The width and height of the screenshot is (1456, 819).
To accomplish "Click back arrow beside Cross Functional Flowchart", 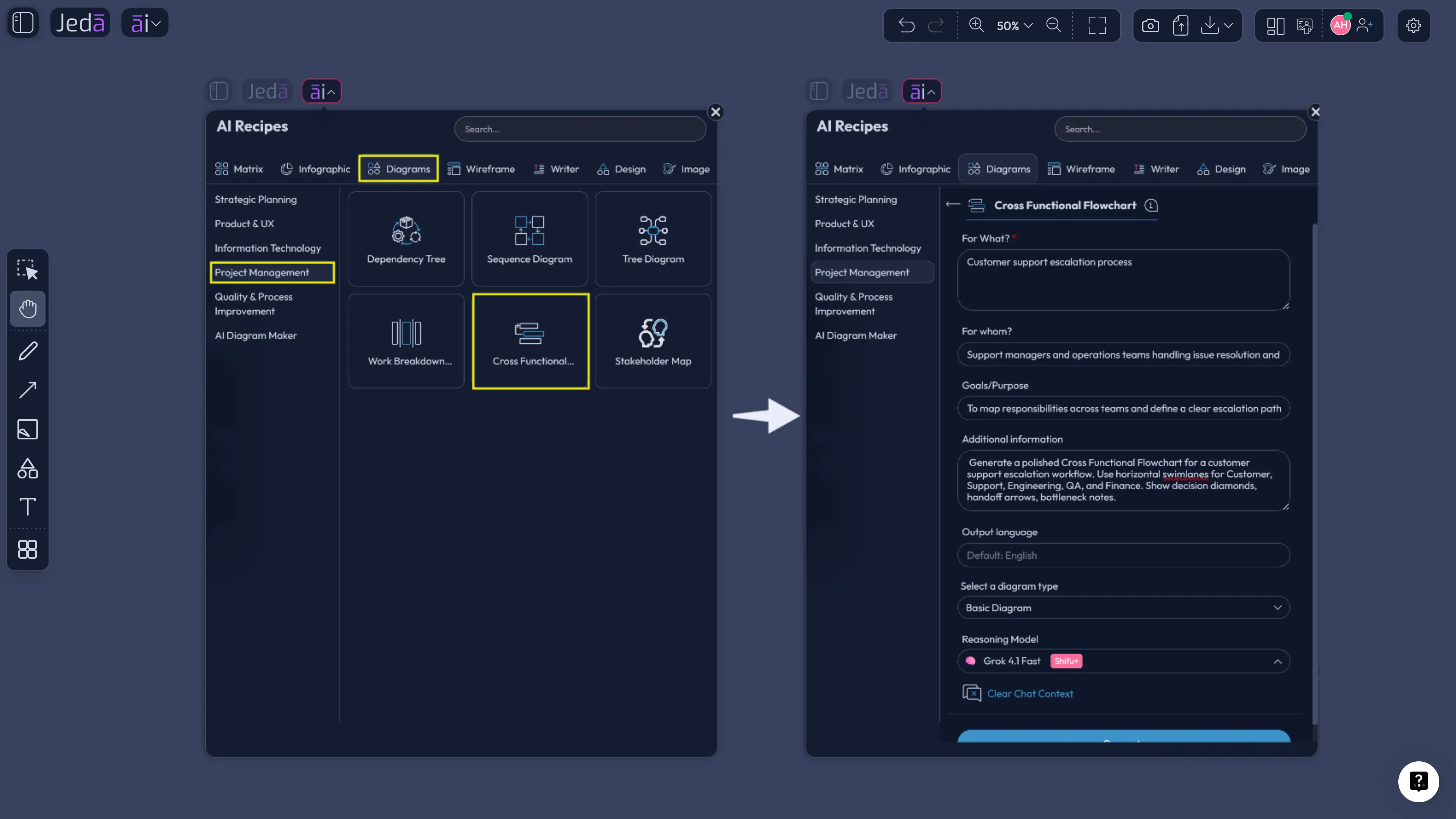I will [953, 204].
